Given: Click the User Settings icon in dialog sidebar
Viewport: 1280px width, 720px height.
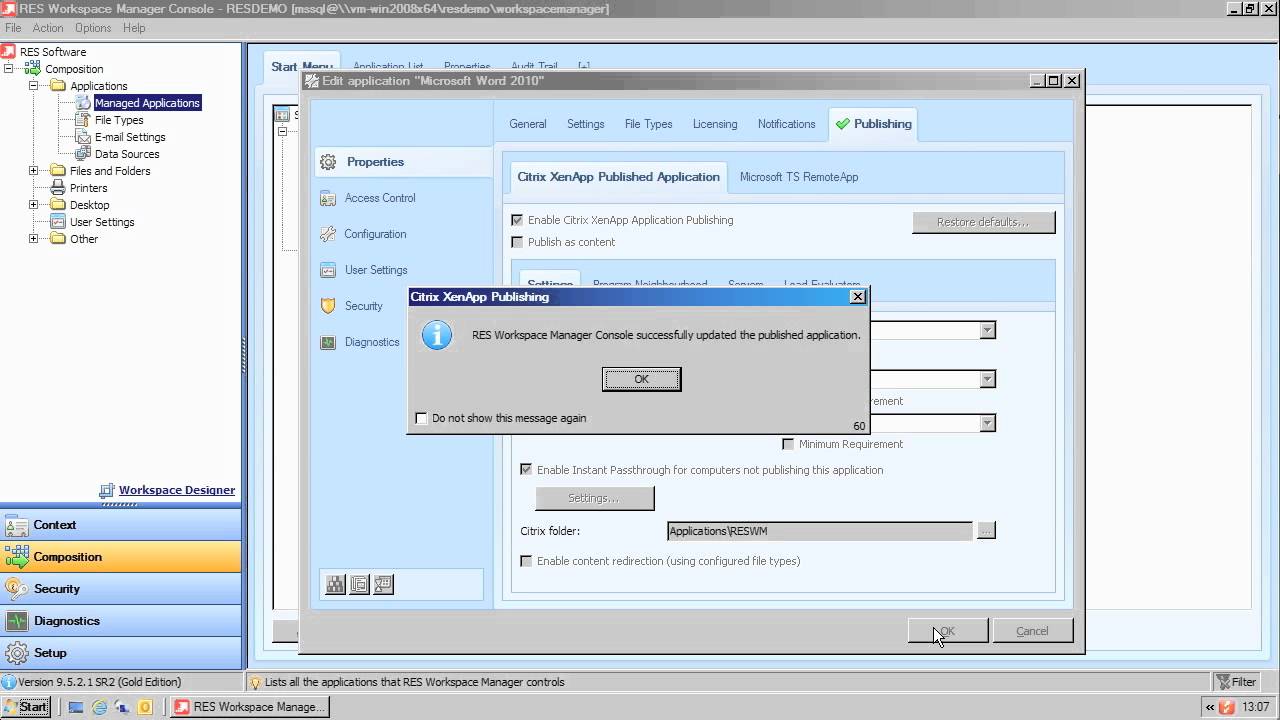Looking at the screenshot, I should click(328, 270).
